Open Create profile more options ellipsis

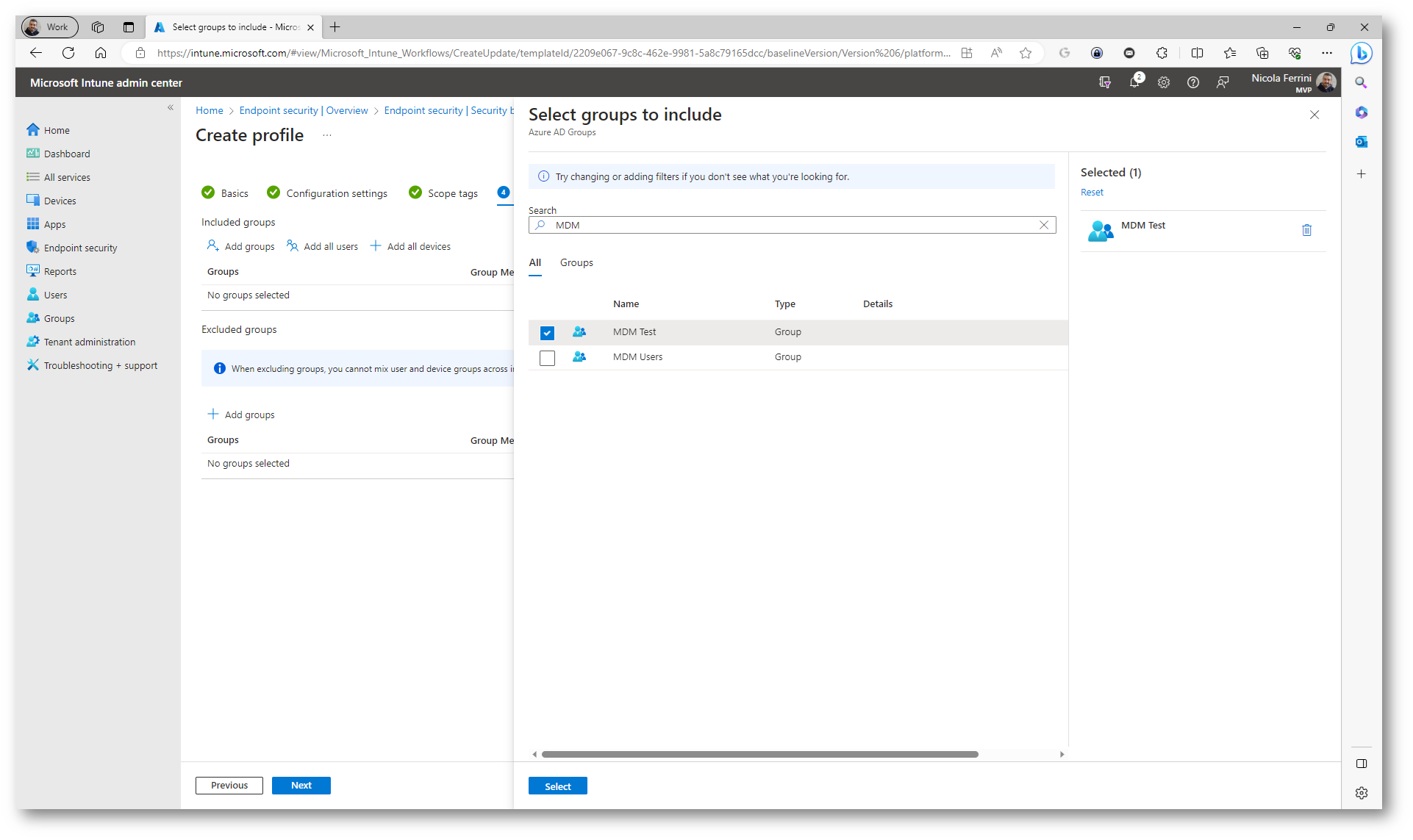point(327,135)
